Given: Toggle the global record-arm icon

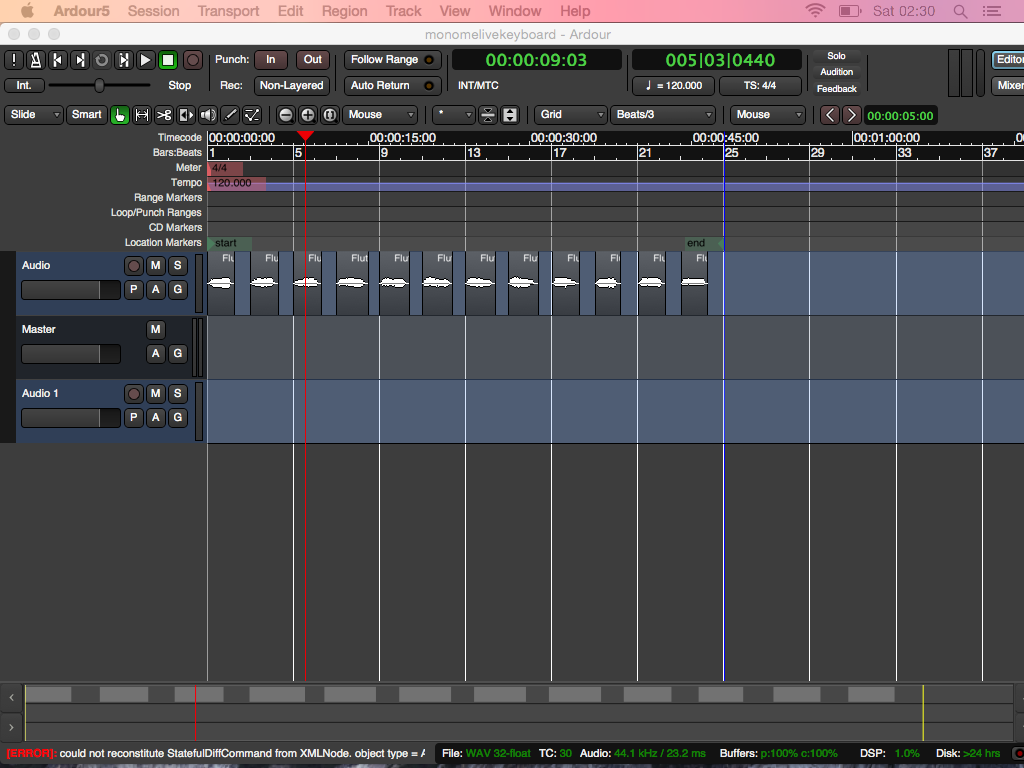Looking at the screenshot, I should 193,60.
